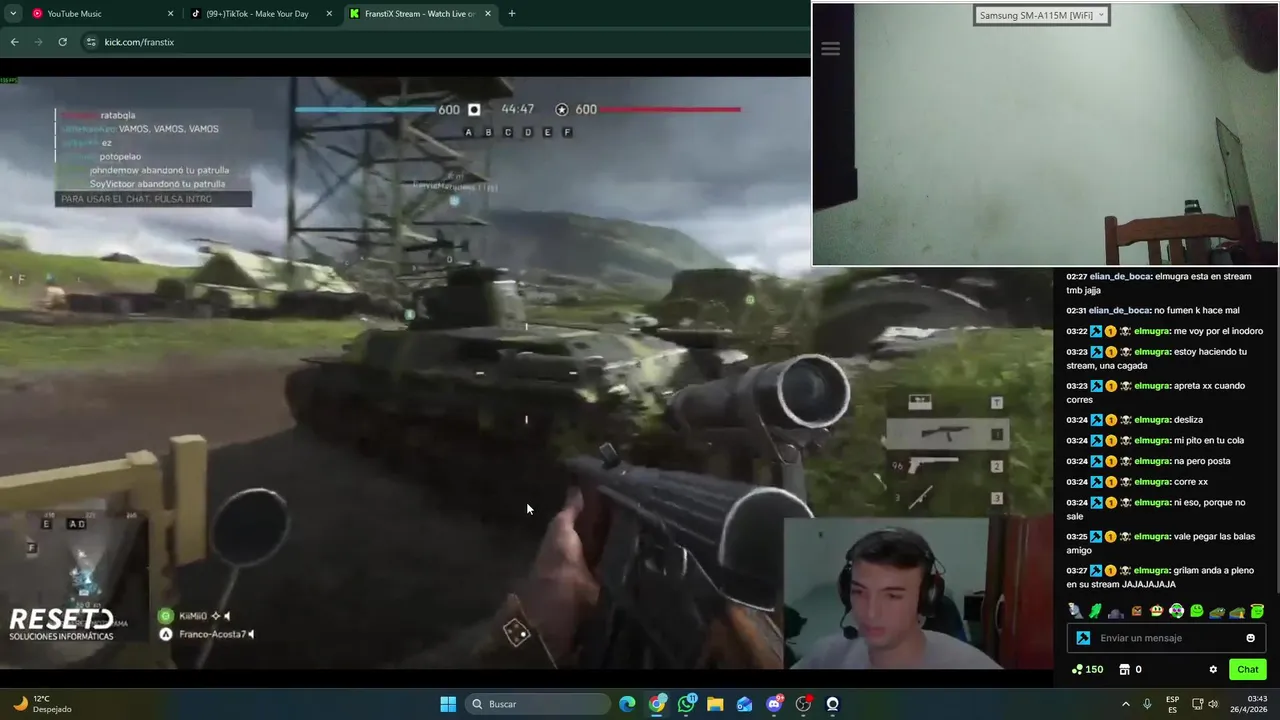The image size is (1280, 720).
Task: Open the channel points 150 balance
Action: pos(1088,669)
